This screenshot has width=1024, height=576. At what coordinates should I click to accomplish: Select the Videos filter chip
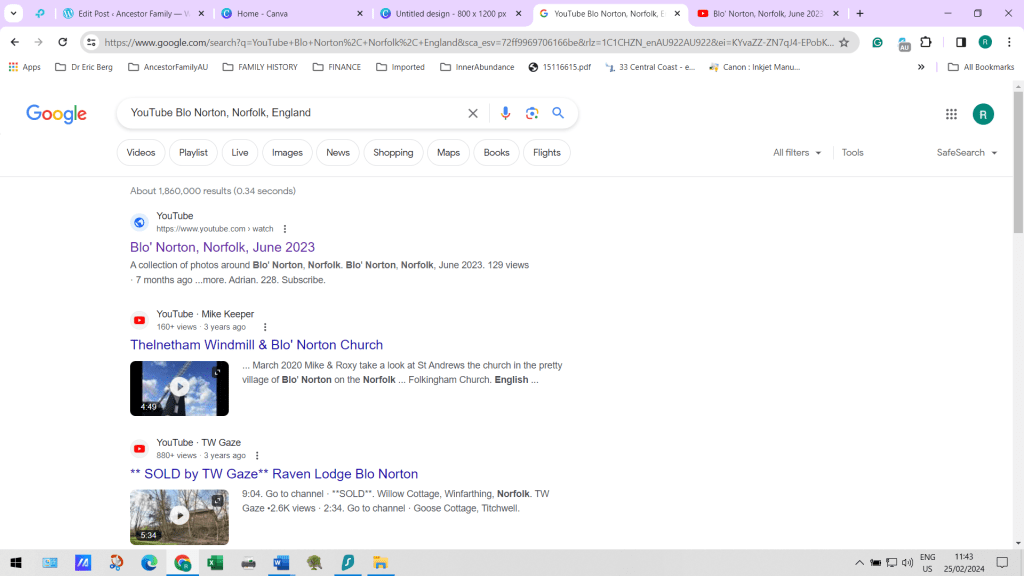point(141,153)
